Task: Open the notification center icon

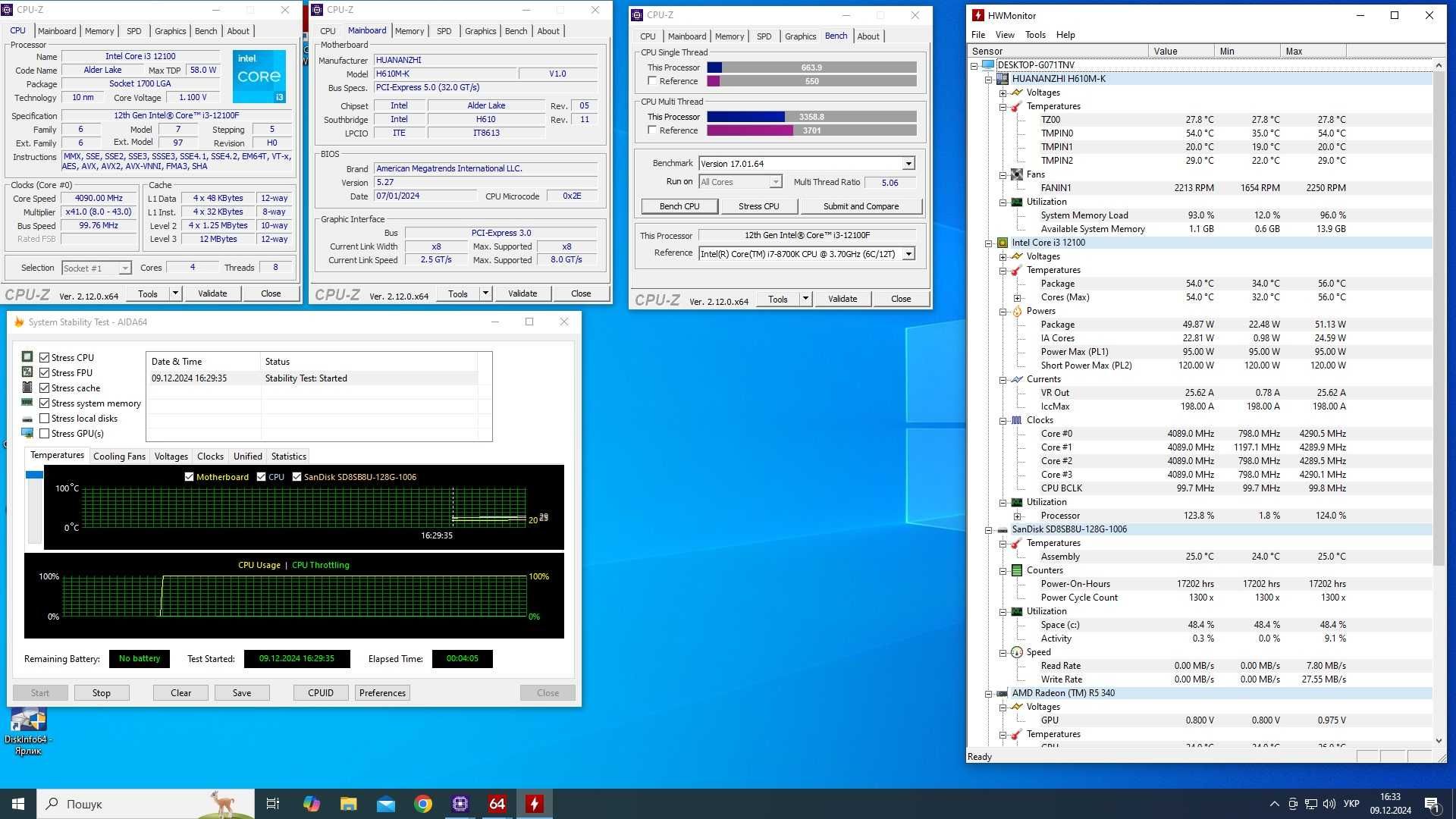Action: click(x=1432, y=804)
